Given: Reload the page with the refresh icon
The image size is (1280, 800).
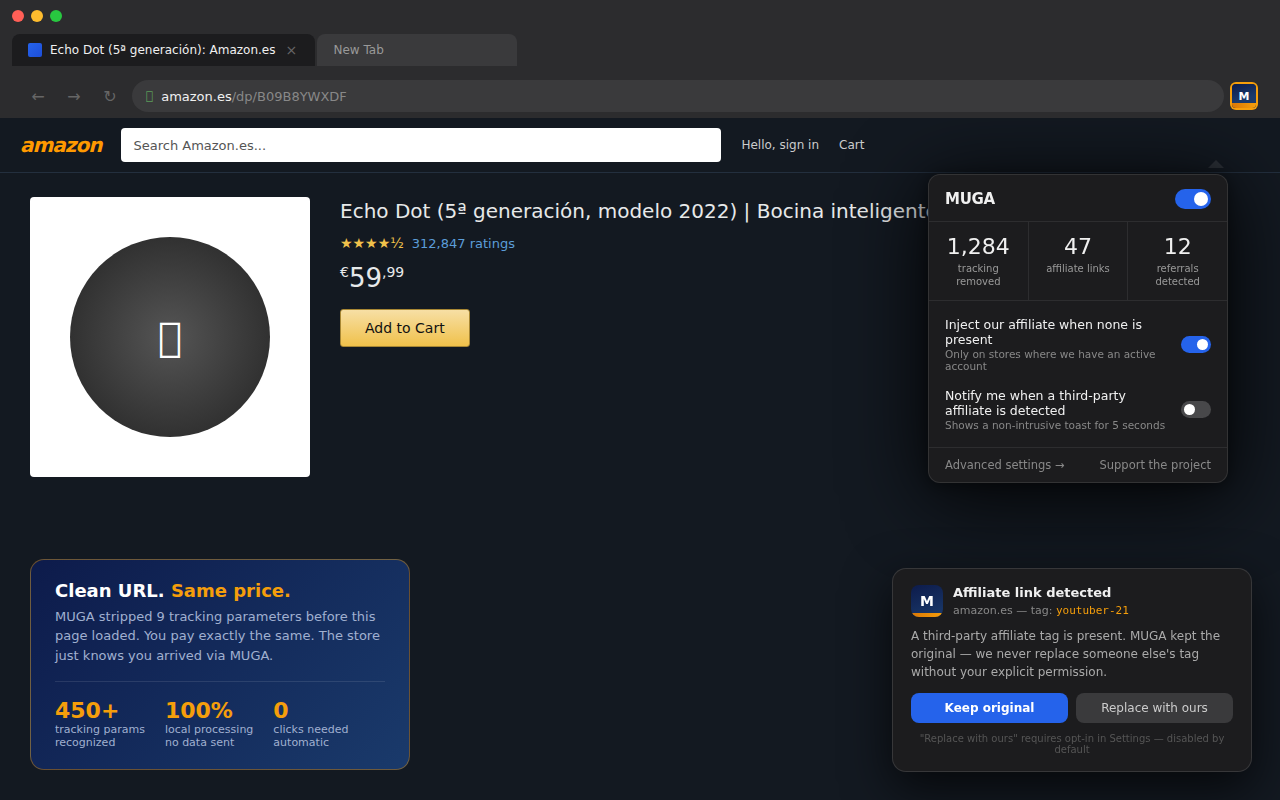Looking at the screenshot, I should (110, 96).
